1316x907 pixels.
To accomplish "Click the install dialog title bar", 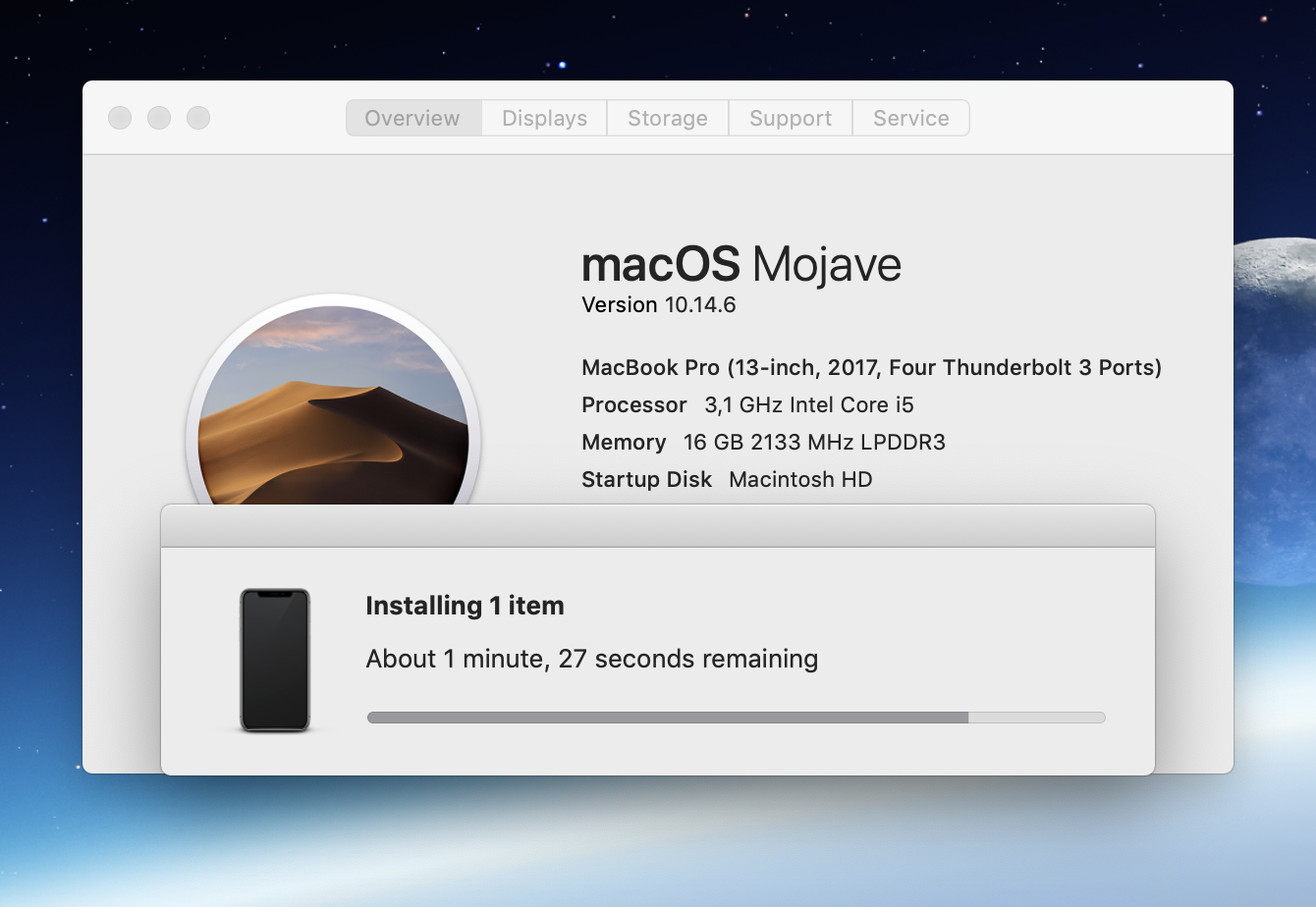I will 658,526.
